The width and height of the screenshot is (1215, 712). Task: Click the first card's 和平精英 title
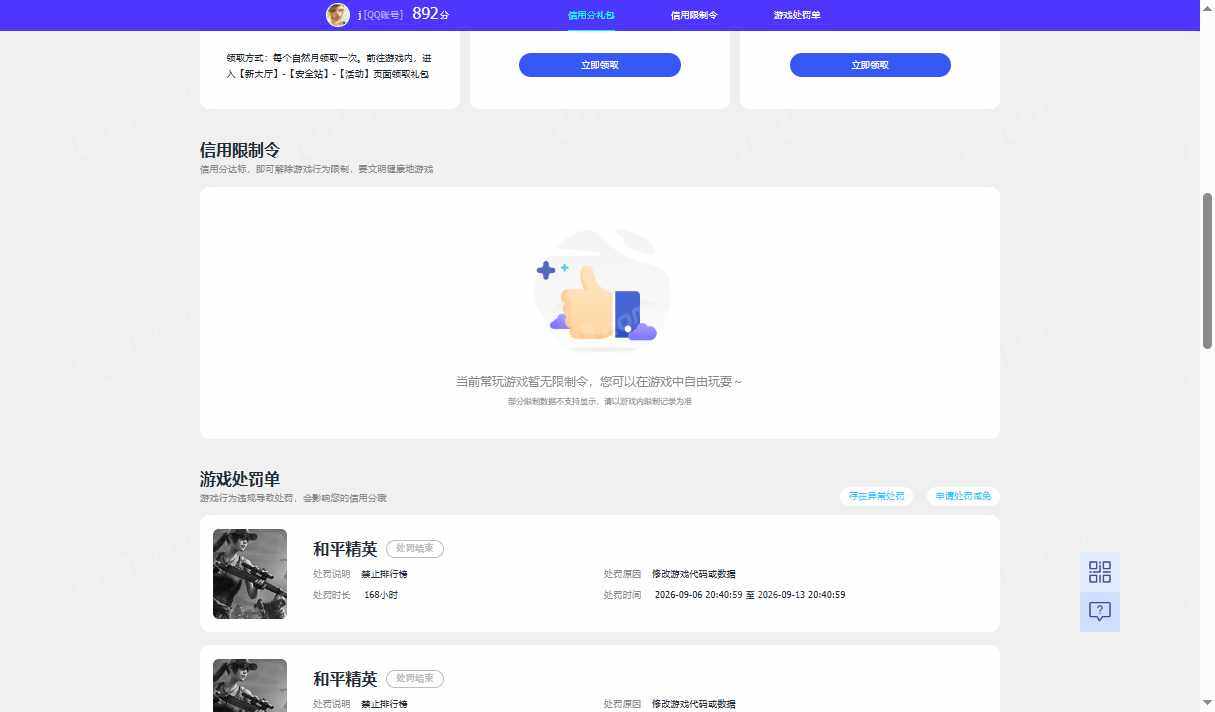345,549
